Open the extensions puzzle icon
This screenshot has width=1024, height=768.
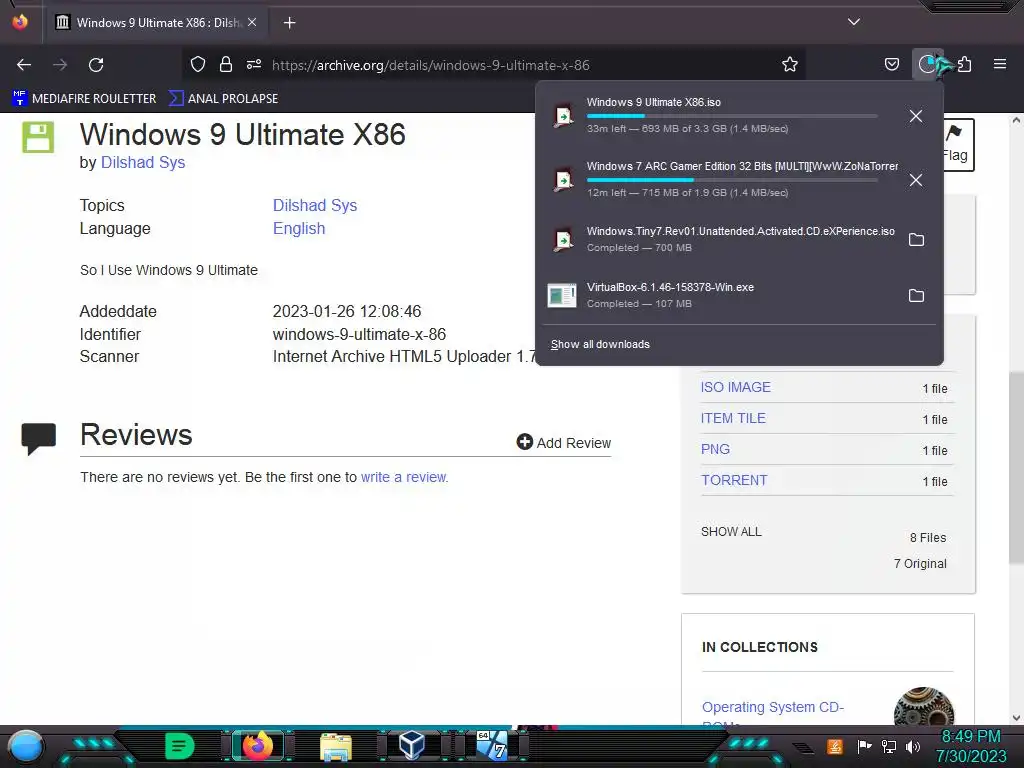[965, 64]
